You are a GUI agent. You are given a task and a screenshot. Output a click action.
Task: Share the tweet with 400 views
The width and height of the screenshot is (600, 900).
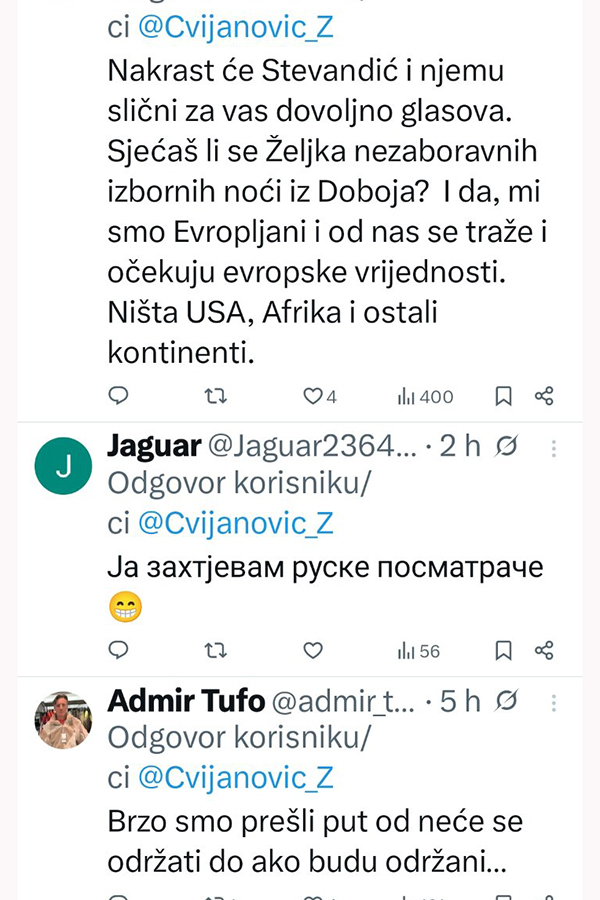pyautogui.click(x=544, y=396)
